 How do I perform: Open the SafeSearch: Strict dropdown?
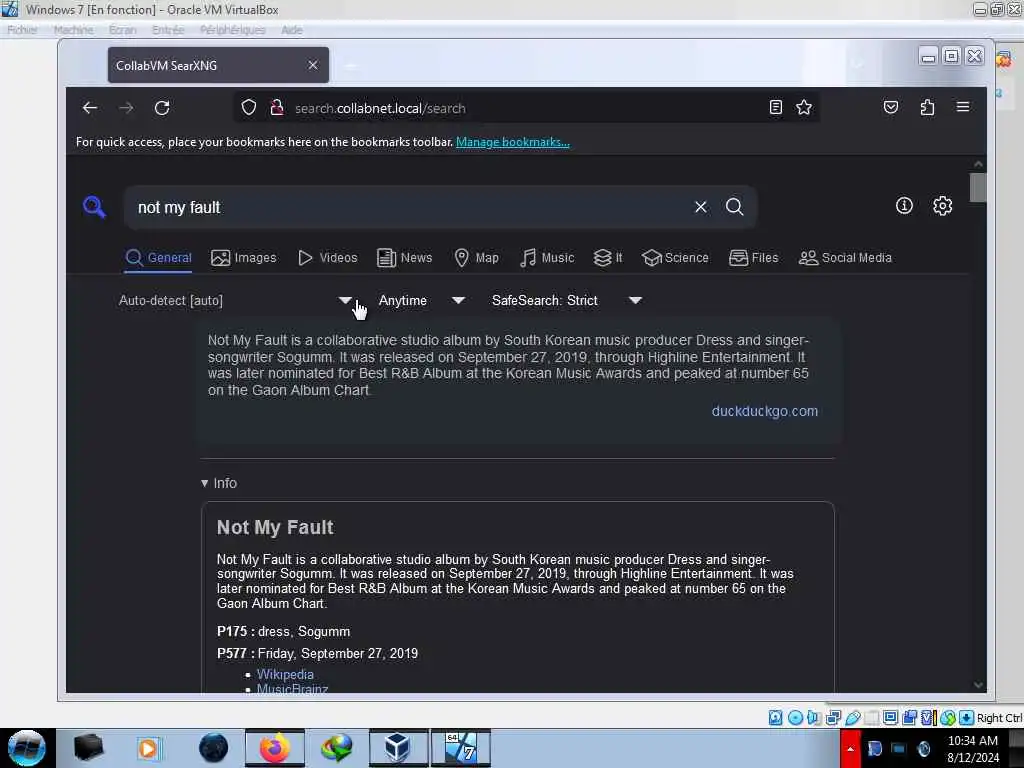click(567, 300)
